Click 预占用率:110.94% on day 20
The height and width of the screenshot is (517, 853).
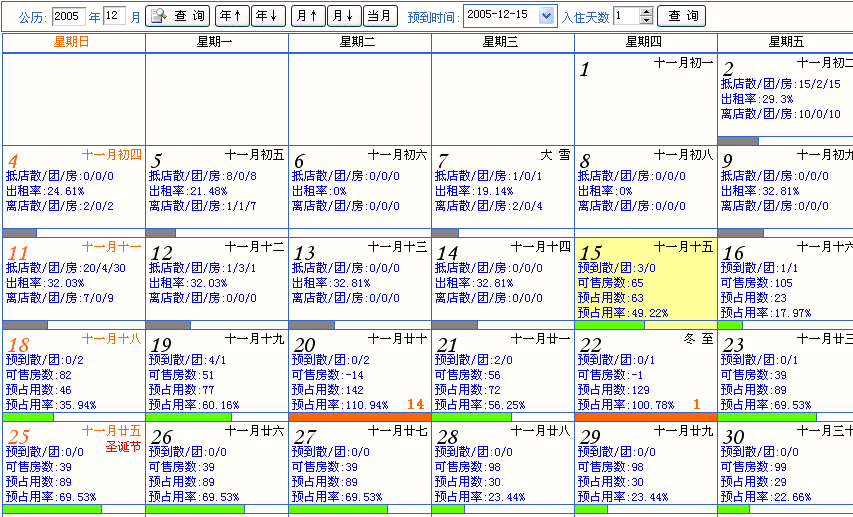tap(340, 405)
